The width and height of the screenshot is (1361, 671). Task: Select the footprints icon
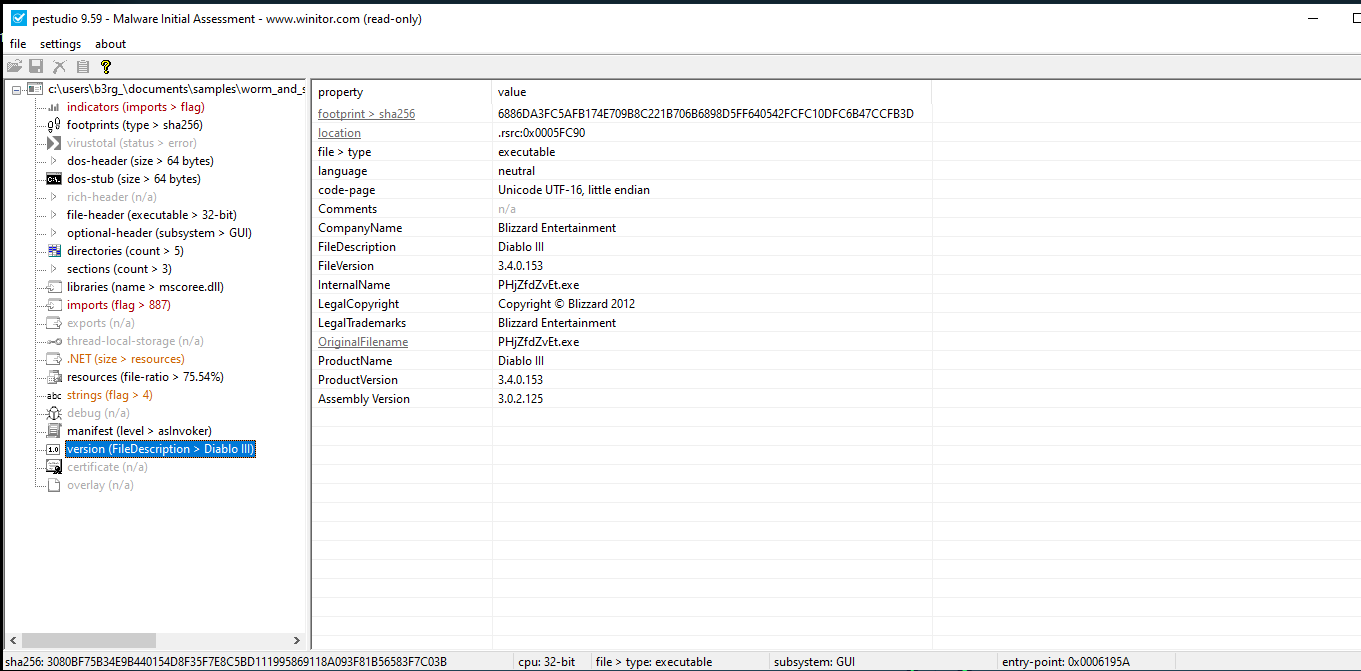point(54,125)
